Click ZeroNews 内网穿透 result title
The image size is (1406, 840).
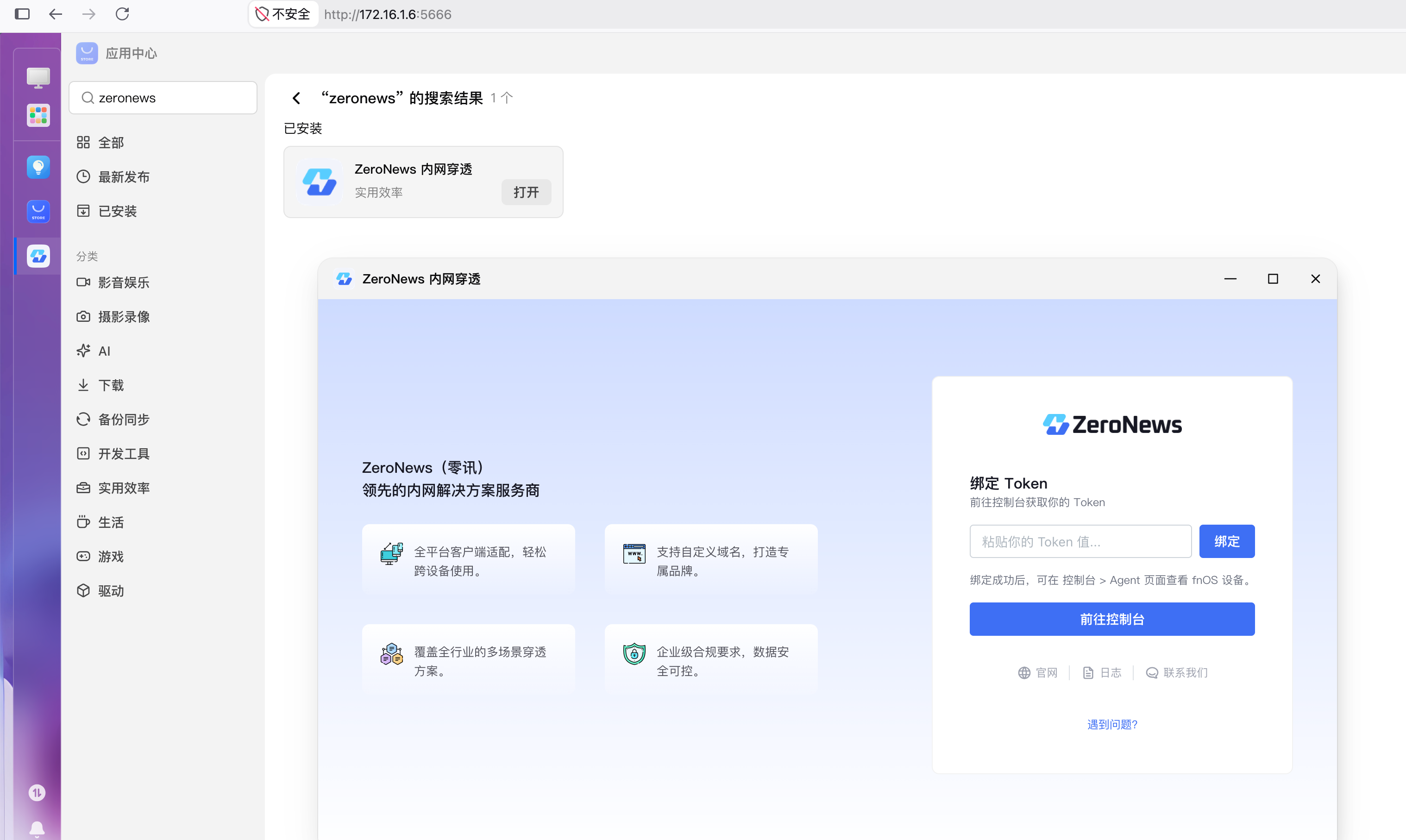pos(413,169)
